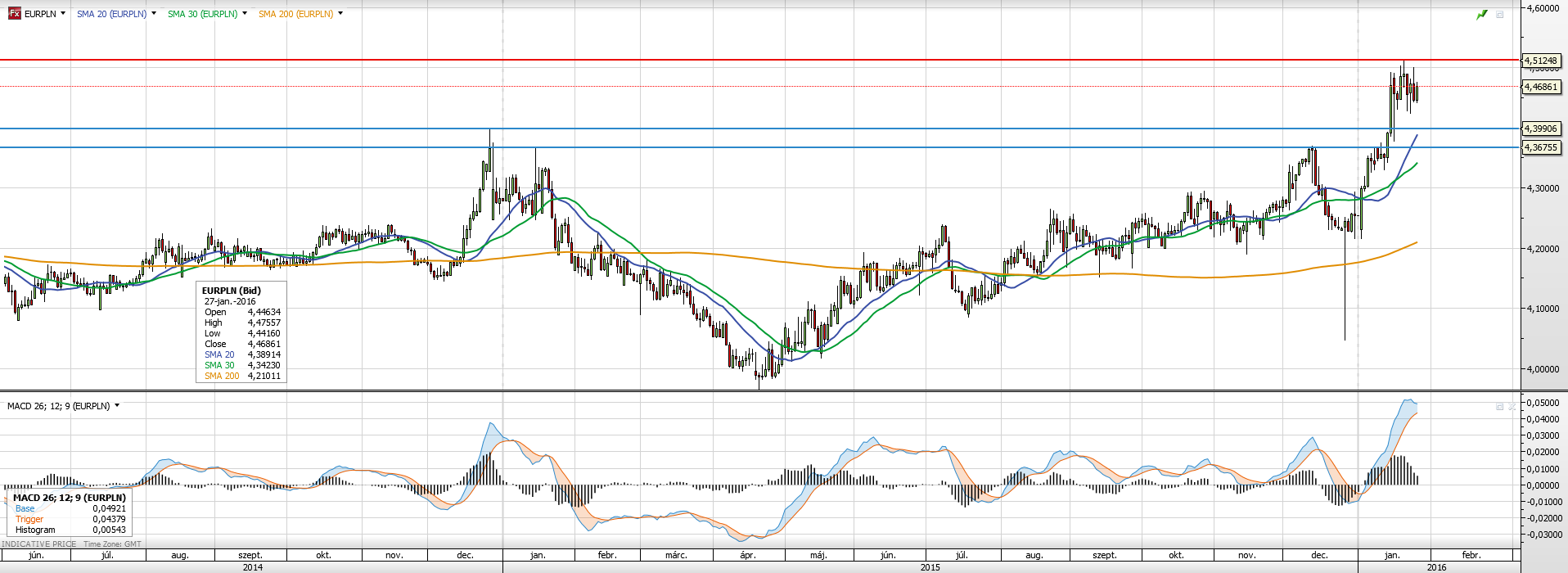Click the orange SMA 200 (EURPLN) label
Viewport: 1568px width, 573px height.
[x=295, y=14]
